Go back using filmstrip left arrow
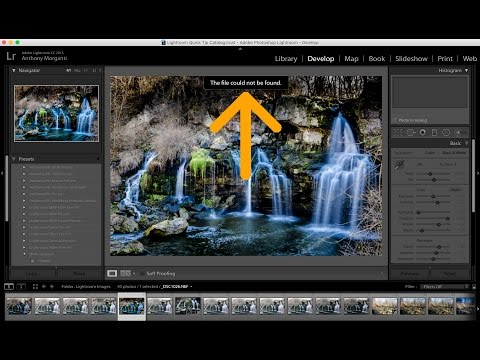The image size is (480, 360). 44,286
